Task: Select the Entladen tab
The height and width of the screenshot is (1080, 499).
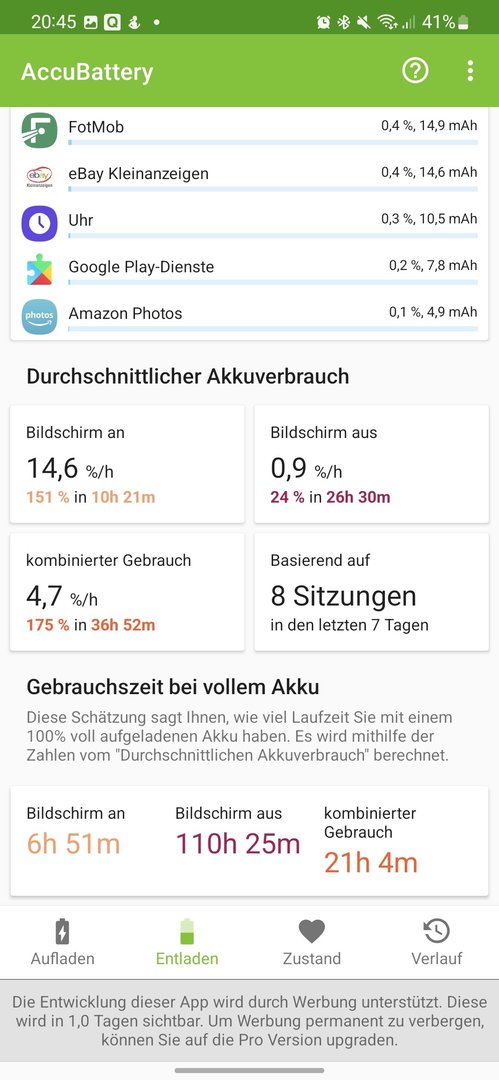Action: coord(187,941)
